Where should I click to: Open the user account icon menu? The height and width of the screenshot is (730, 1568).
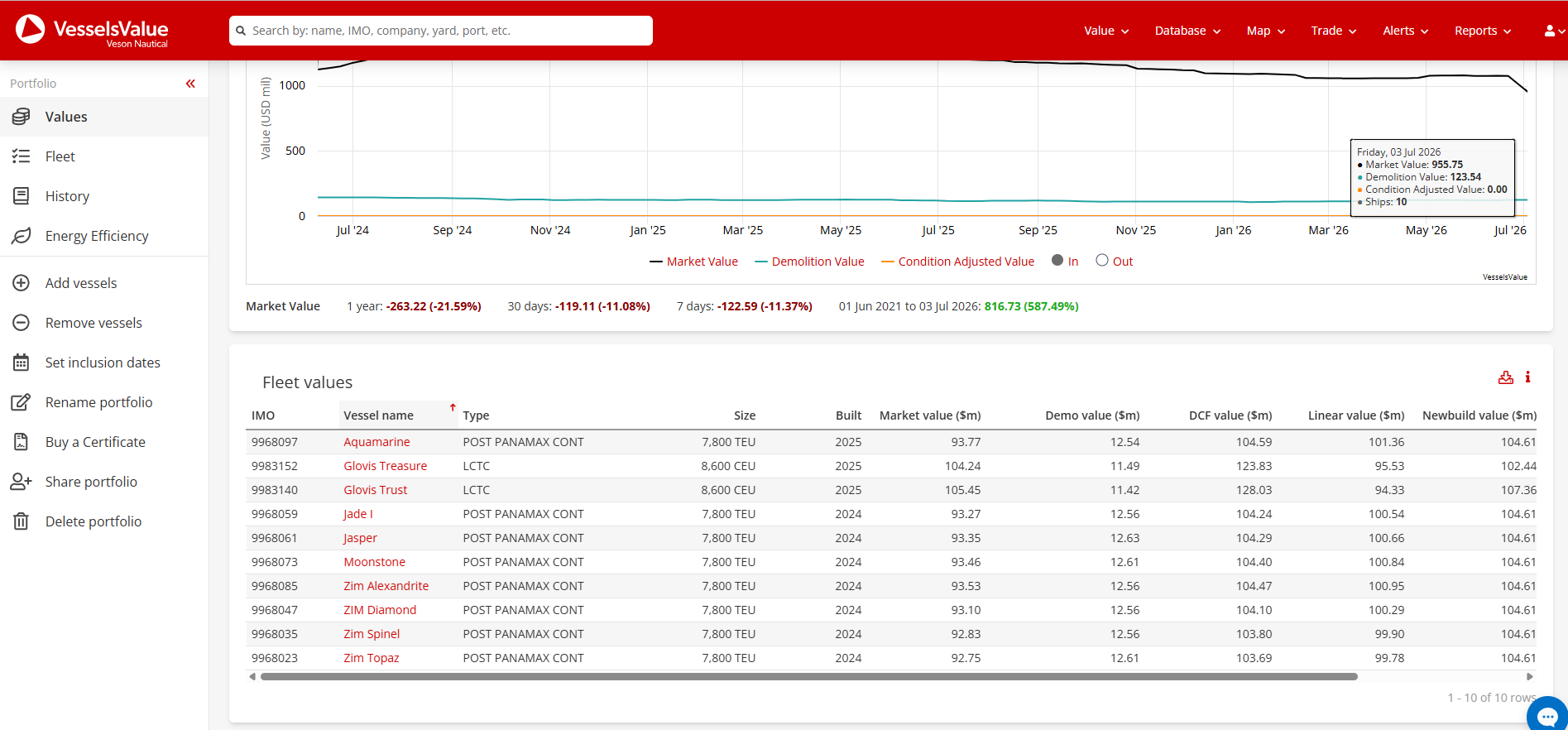click(x=1554, y=31)
